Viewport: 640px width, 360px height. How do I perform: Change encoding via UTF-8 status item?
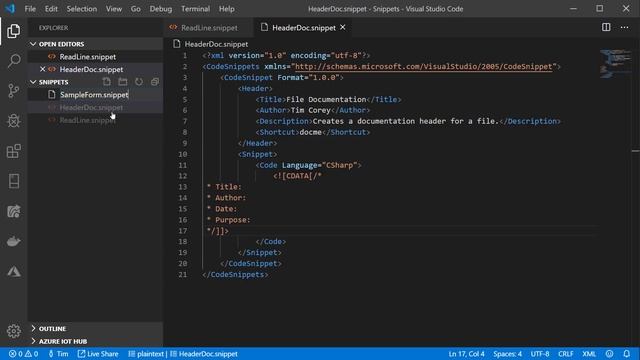click(x=540, y=354)
